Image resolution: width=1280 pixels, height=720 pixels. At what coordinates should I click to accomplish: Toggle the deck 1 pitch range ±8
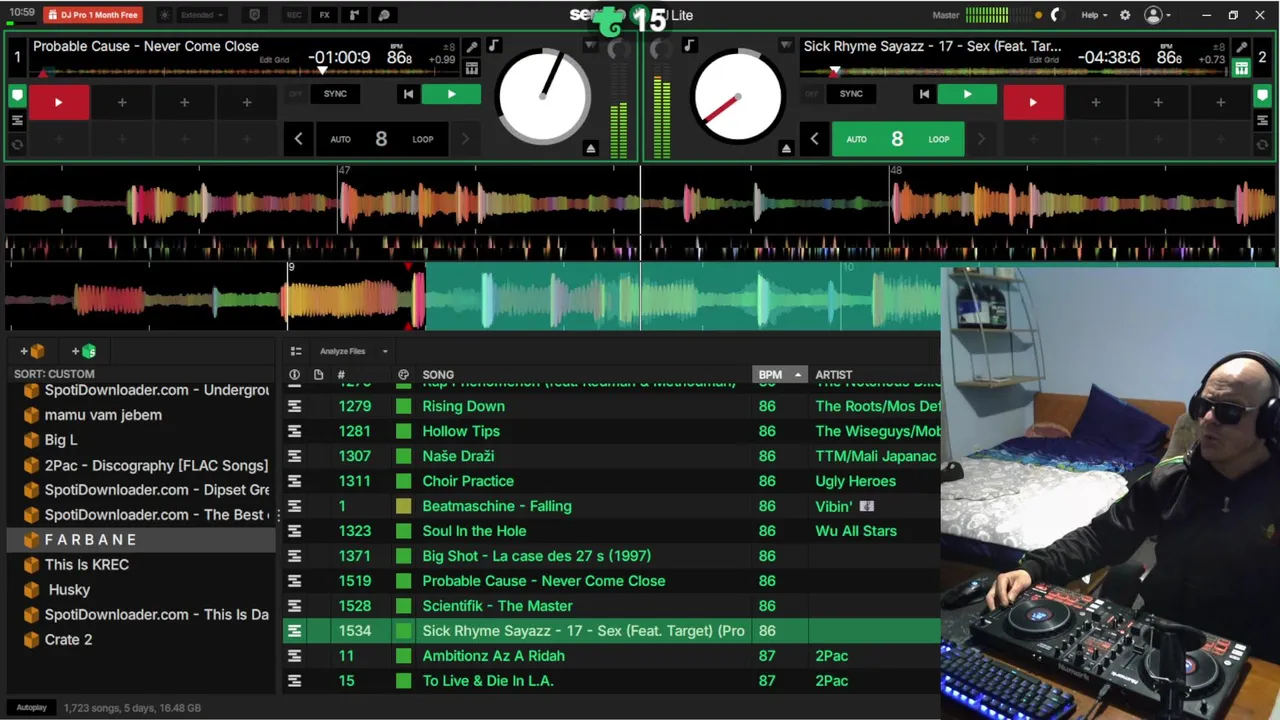(x=449, y=47)
